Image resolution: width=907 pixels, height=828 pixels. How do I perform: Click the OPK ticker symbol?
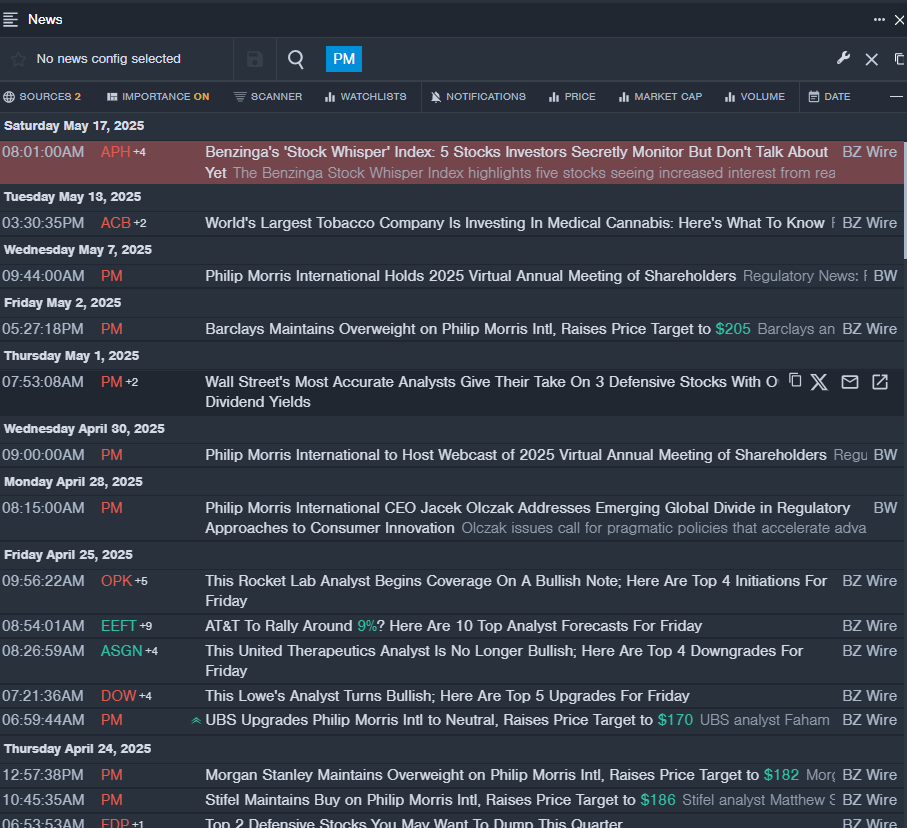(x=116, y=581)
